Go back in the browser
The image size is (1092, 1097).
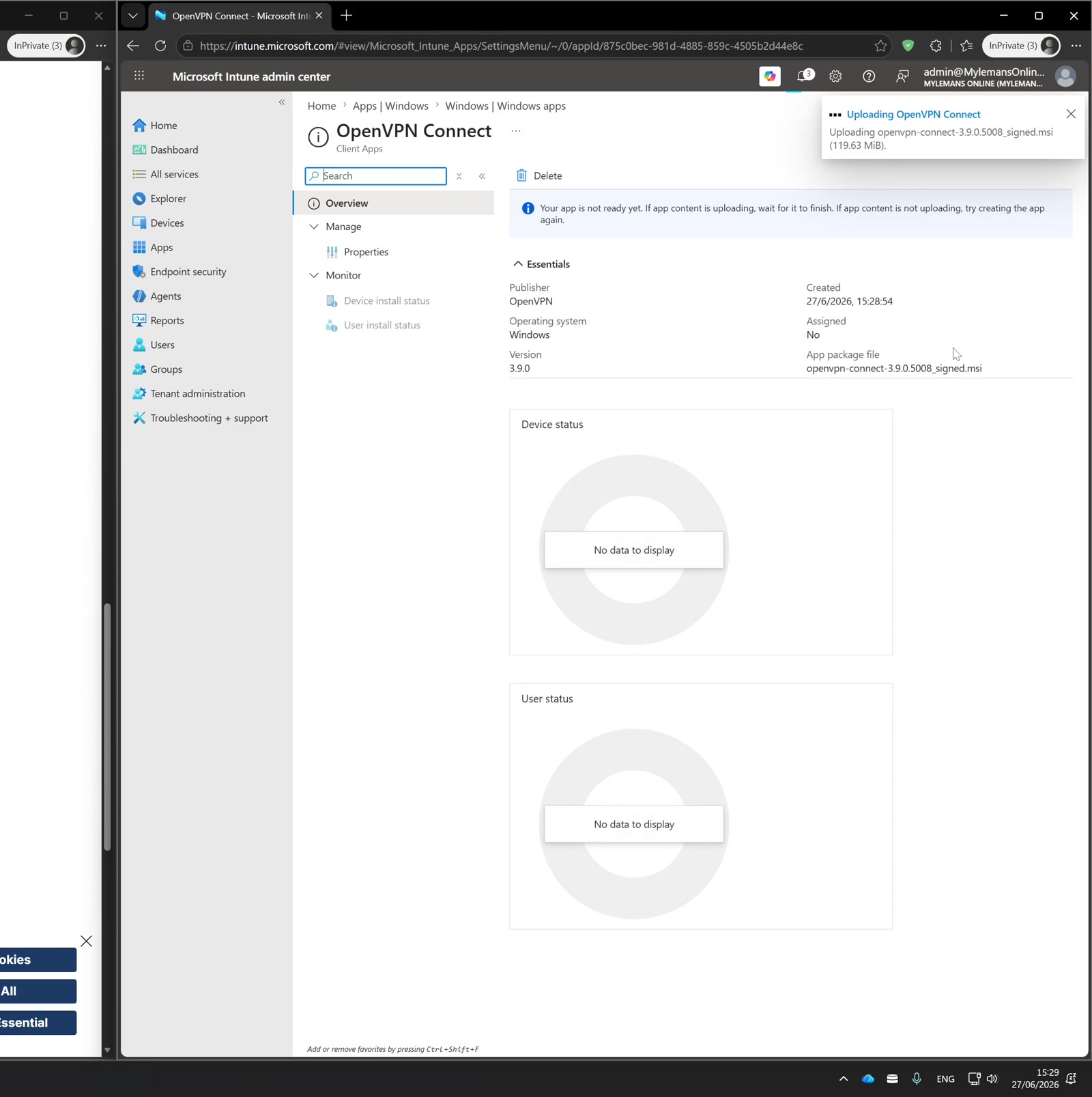click(x=133, y=46)
